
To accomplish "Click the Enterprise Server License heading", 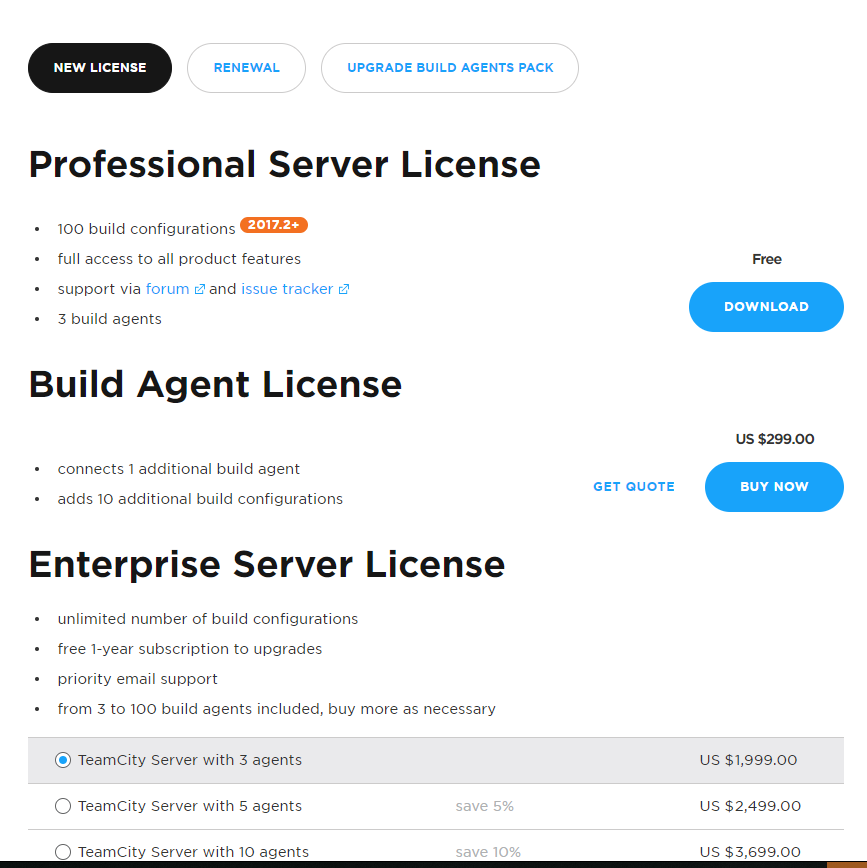I will pyautogui.click(x=267, y=564).
